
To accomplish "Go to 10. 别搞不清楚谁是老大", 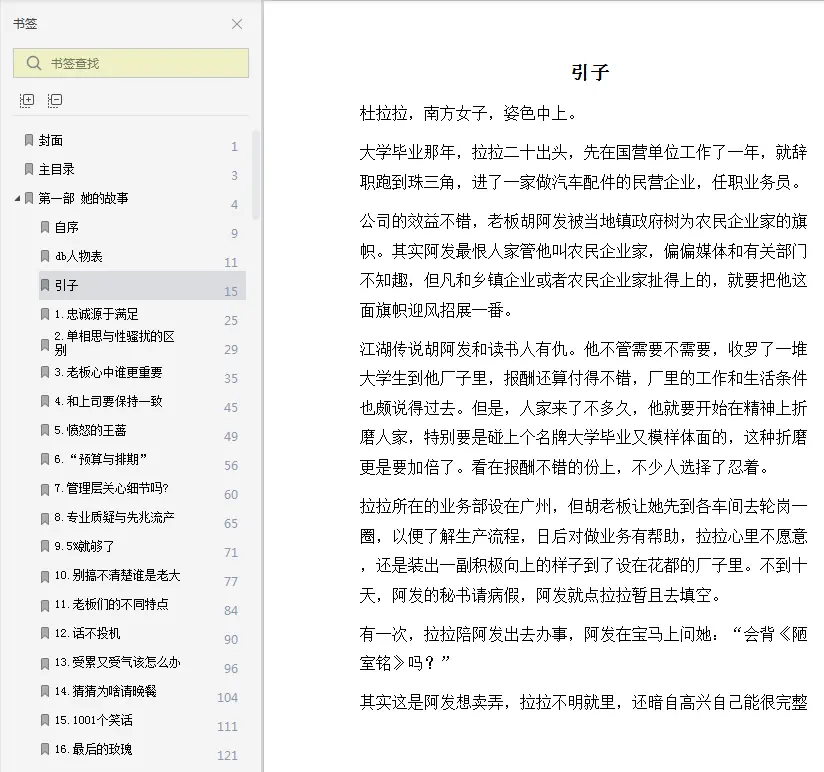I will pos(117,575).
